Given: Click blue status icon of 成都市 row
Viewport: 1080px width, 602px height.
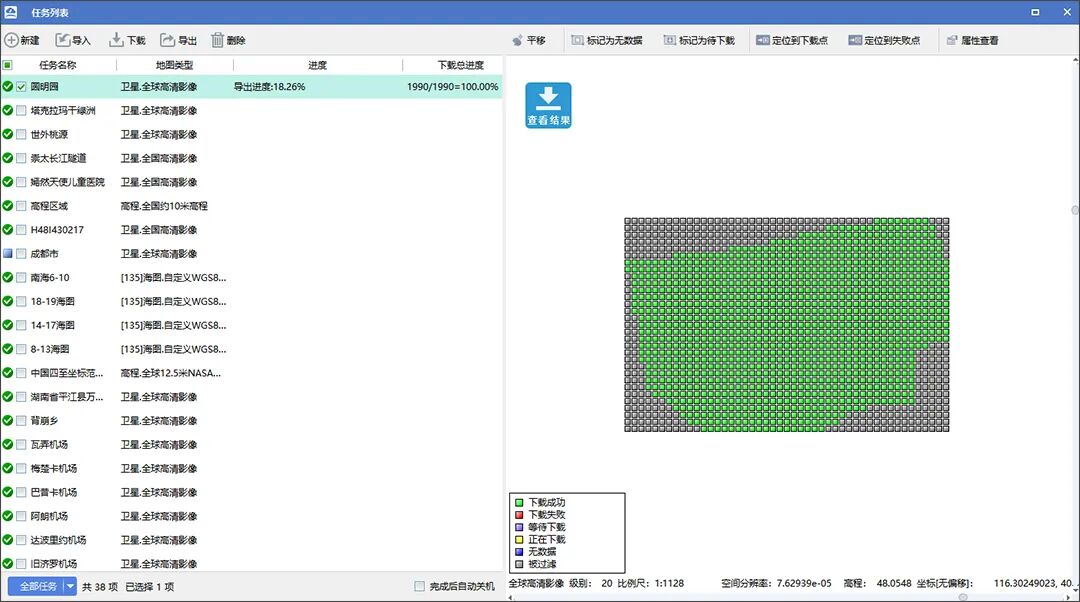Looking at the screenshot, I should [8, 253].
